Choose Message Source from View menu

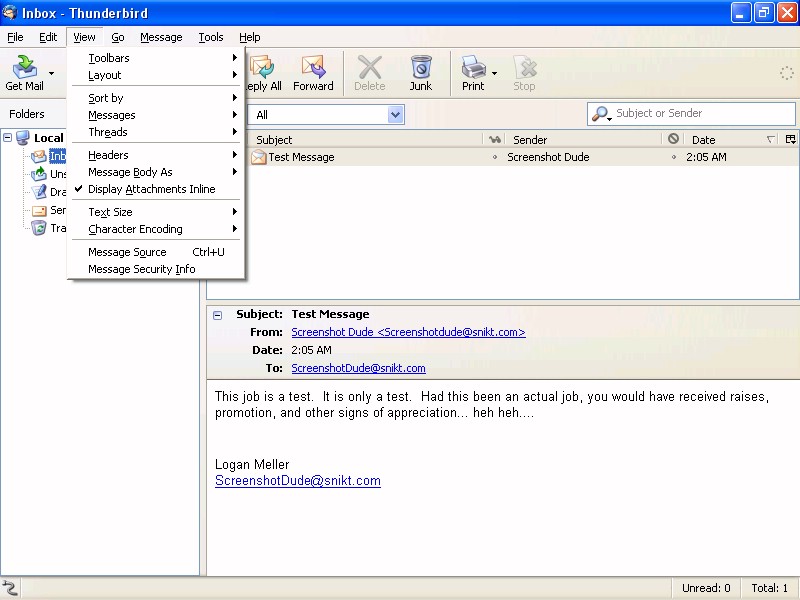click(156, 252)
